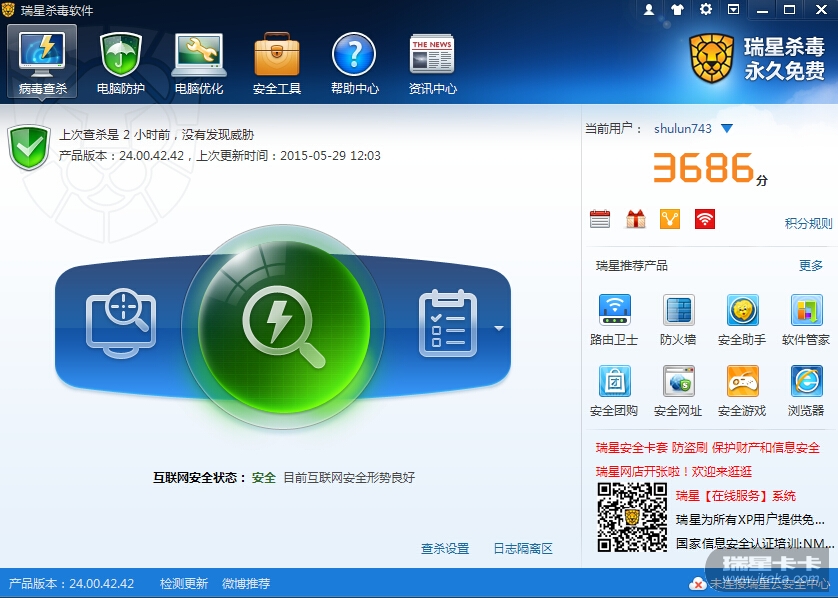The image size is (838, 598).
Task: Click the 互联网安全状态 status text
Action: tap(284, 477)
